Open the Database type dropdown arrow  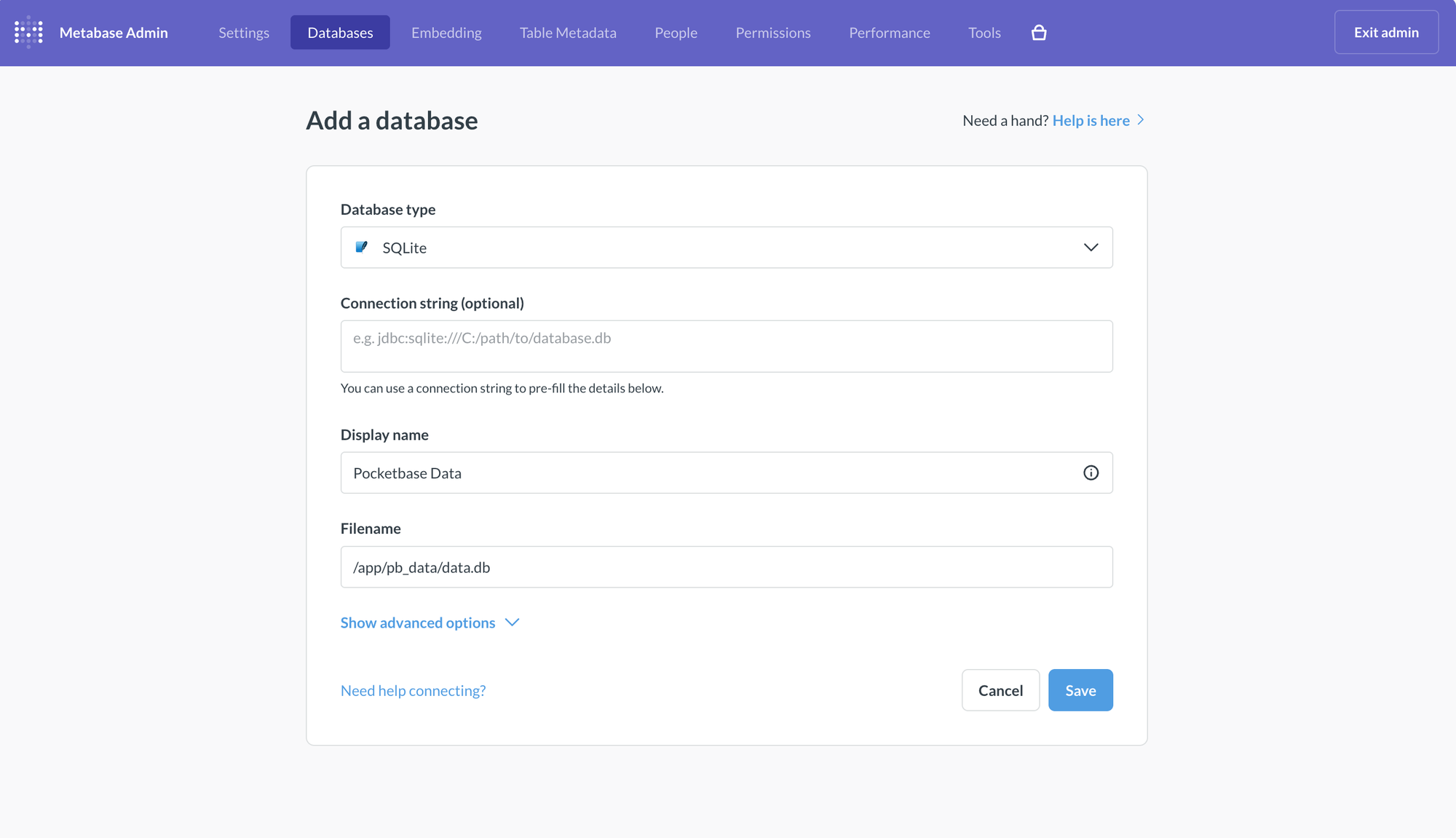1091,248
